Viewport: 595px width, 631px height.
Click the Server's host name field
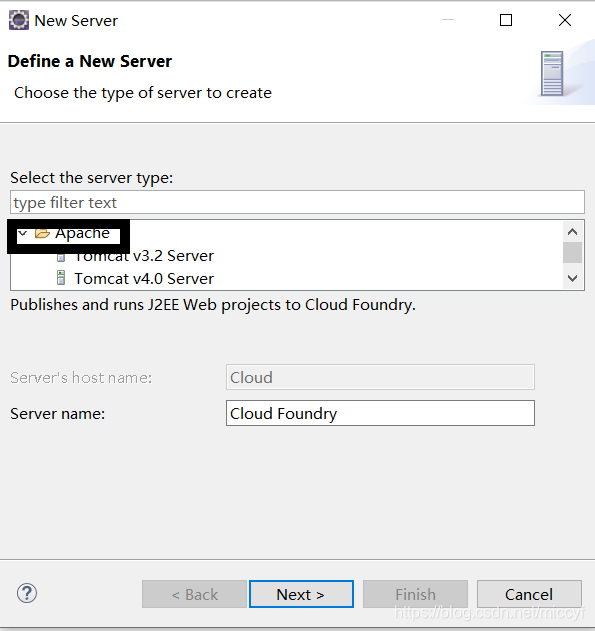(x=380, y=377)
